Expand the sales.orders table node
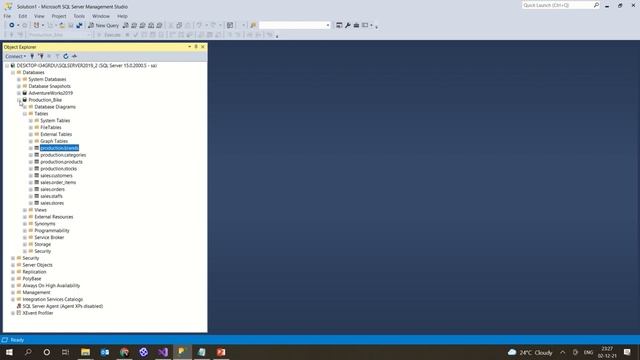 [x=31, y=189]
